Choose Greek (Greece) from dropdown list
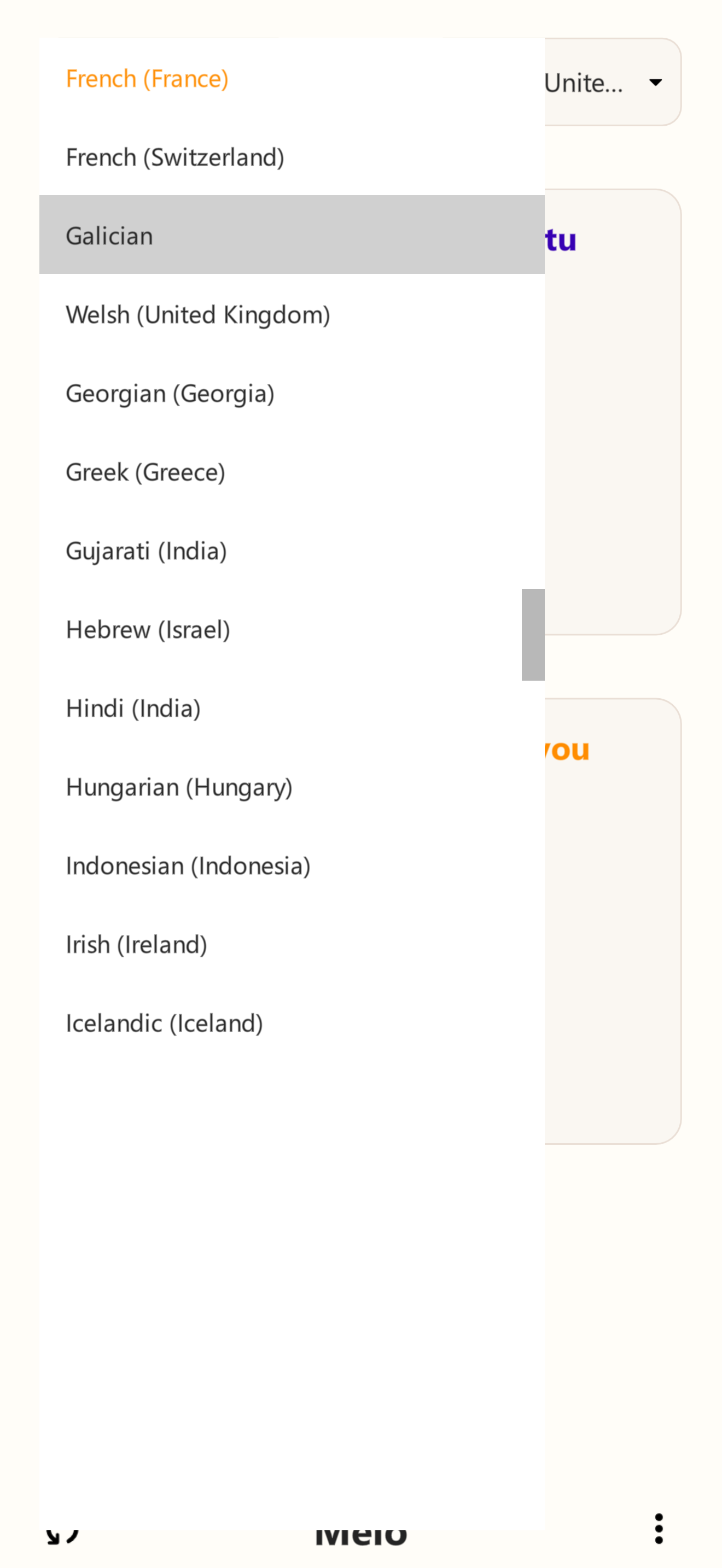This screenshot has width=722, height=1568. [292, 471]
